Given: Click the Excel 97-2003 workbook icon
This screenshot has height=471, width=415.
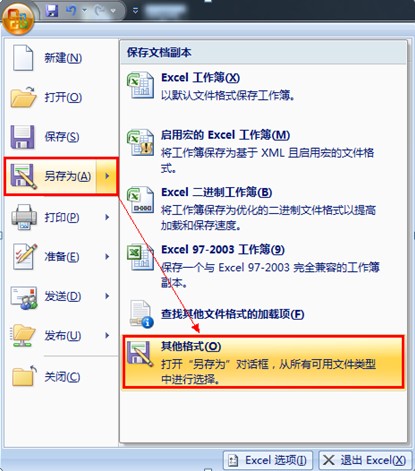Looking at the screenshot, I should [140, 257].
